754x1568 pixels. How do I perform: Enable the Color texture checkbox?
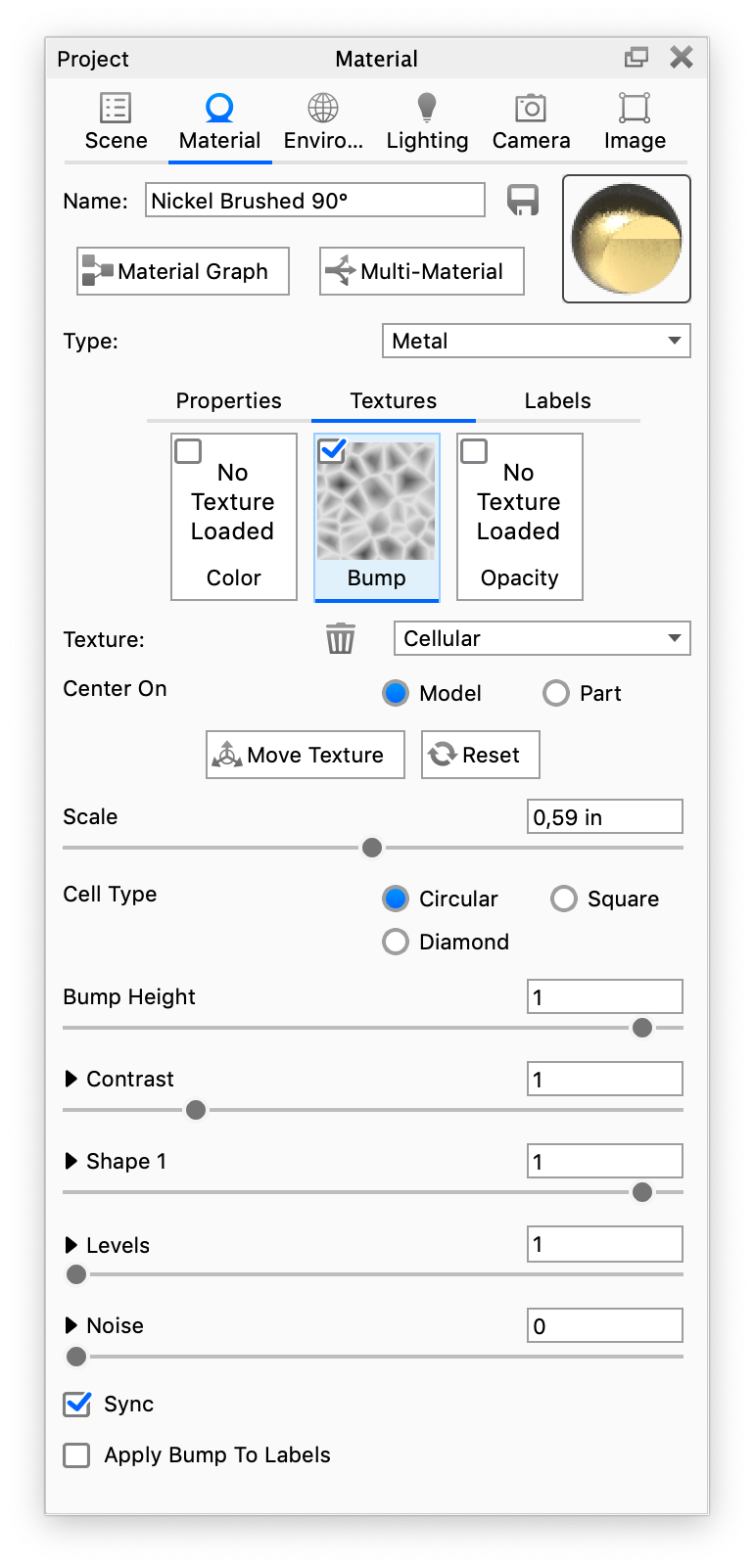[x=188, y=451]
